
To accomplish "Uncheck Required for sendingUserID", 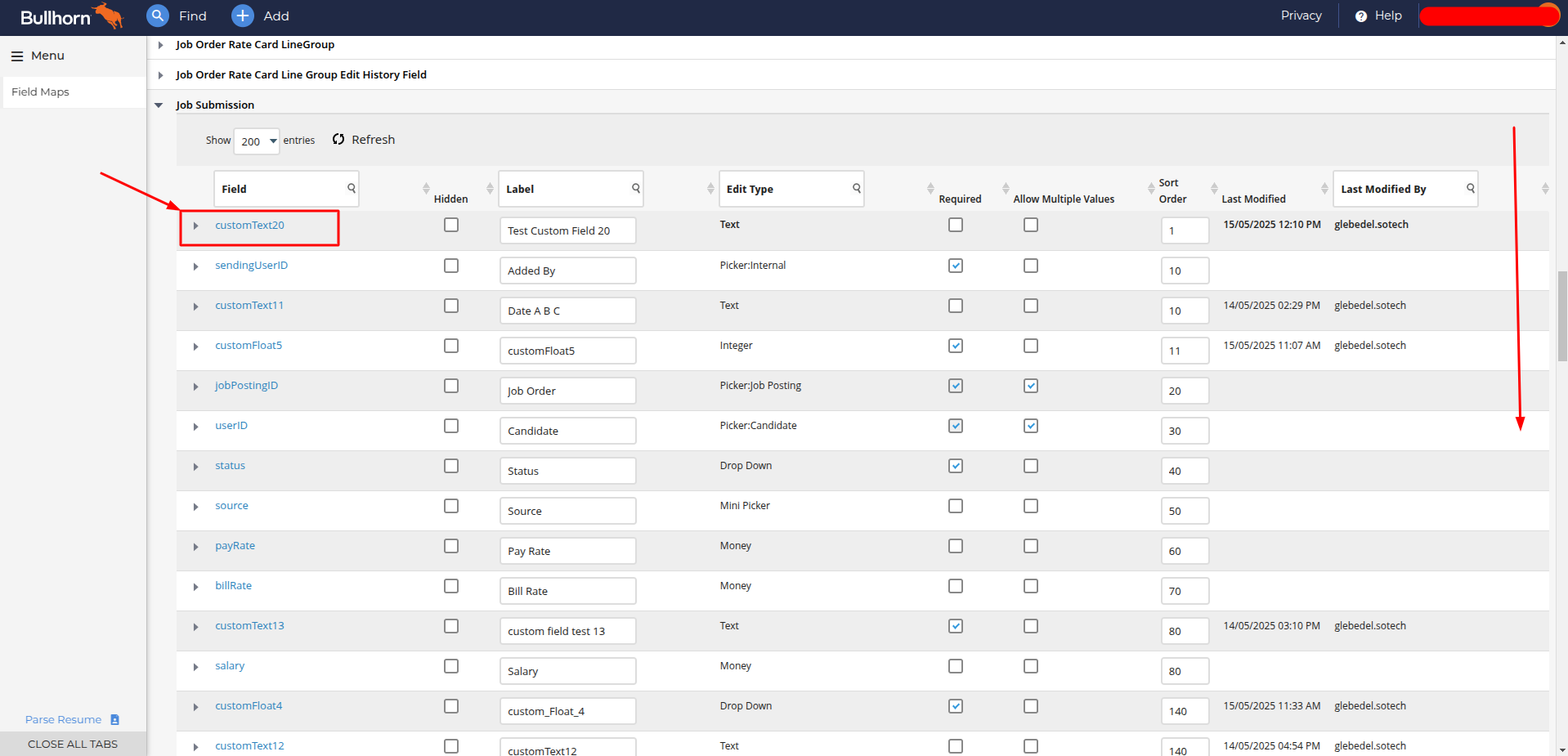I will [956, 266].
